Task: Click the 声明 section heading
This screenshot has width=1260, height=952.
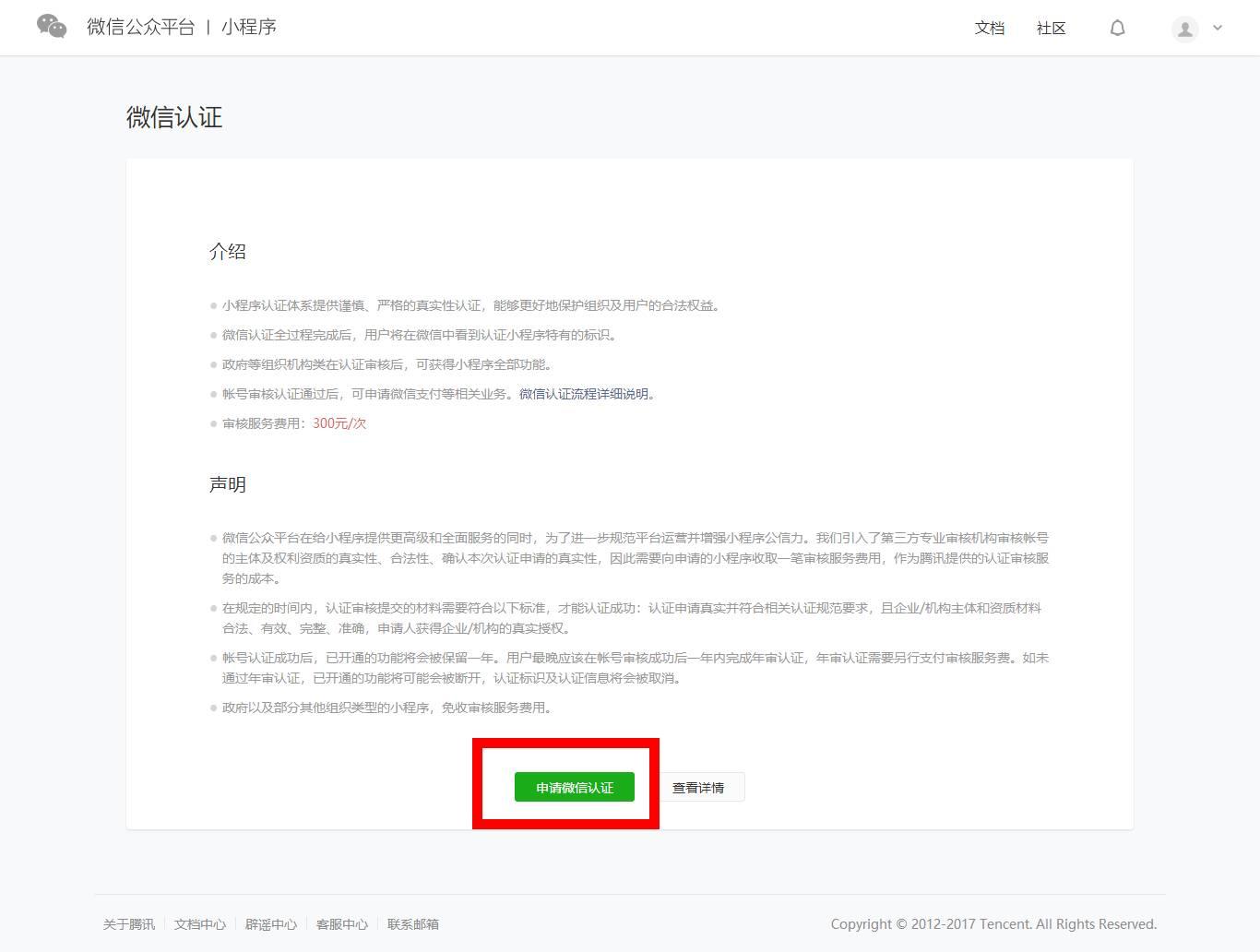Action: [228, 484]
